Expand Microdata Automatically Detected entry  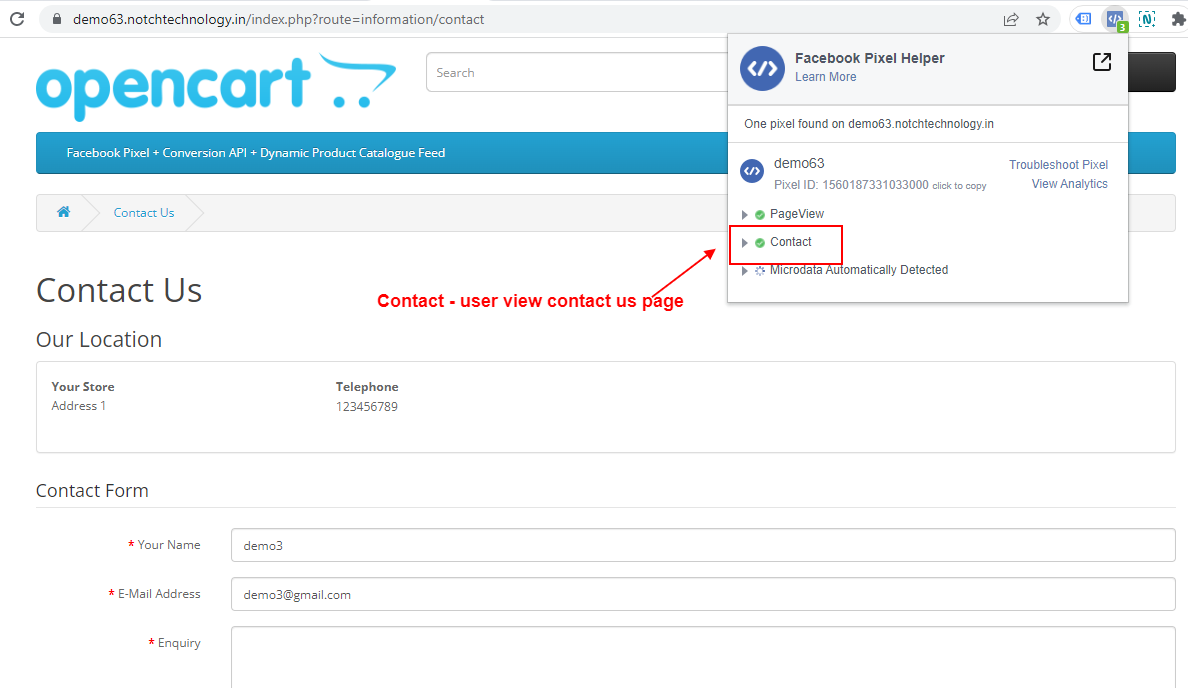tap(744, 269)
